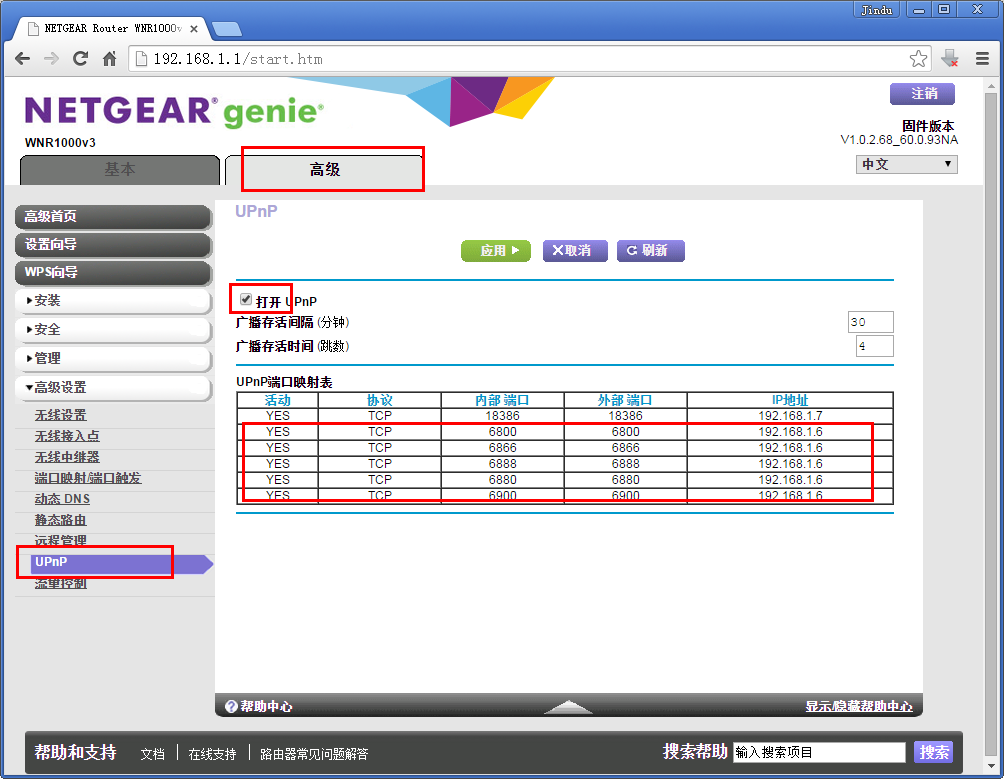Click the 广播存活间隔 minutes input field

[x=871, y=322]
